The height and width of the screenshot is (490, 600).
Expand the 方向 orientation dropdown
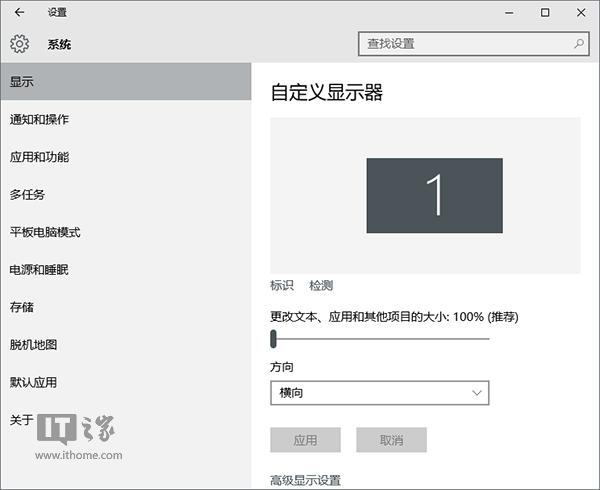click(x=379, y=393)
